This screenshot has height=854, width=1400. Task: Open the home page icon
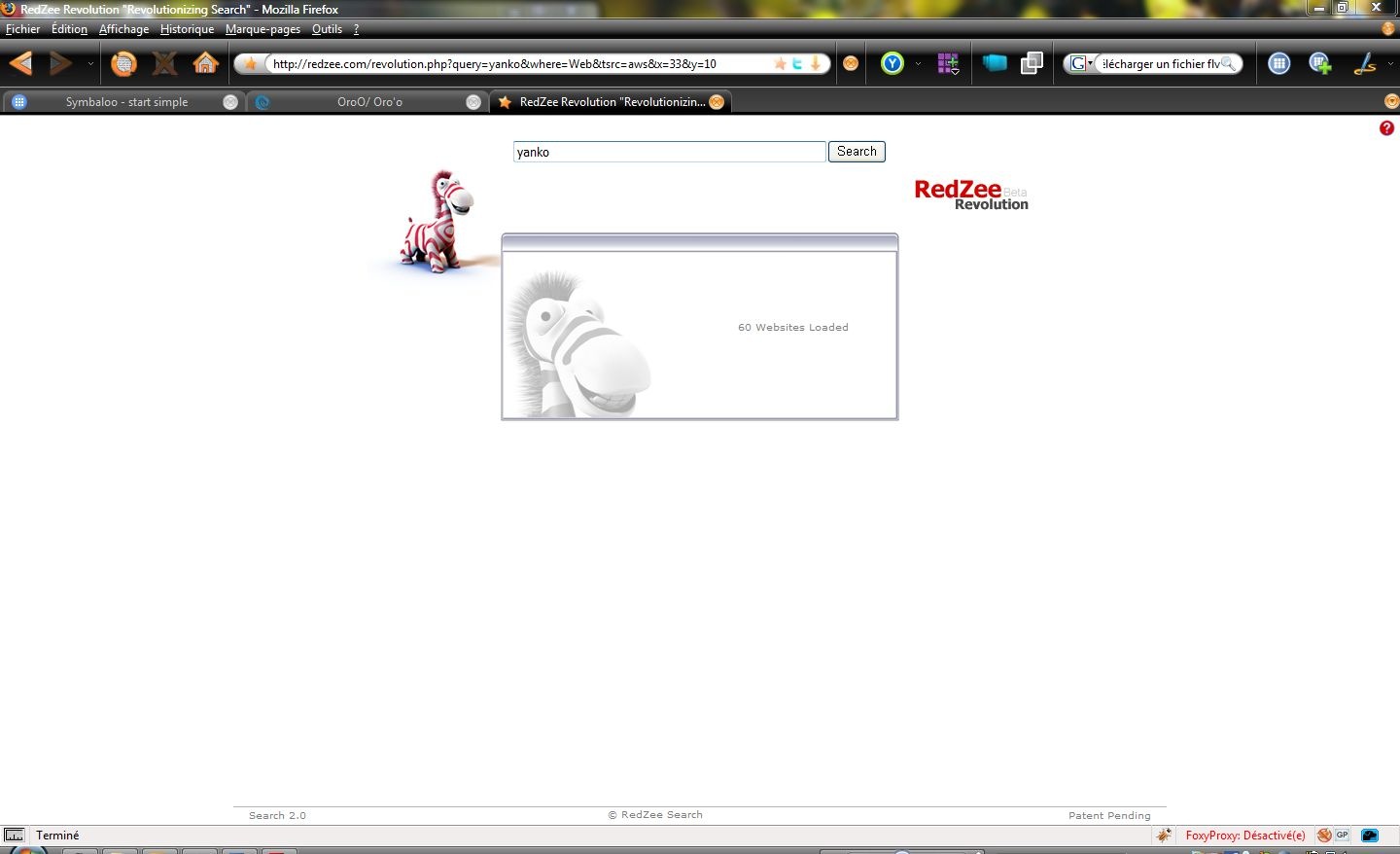point(205,63)
